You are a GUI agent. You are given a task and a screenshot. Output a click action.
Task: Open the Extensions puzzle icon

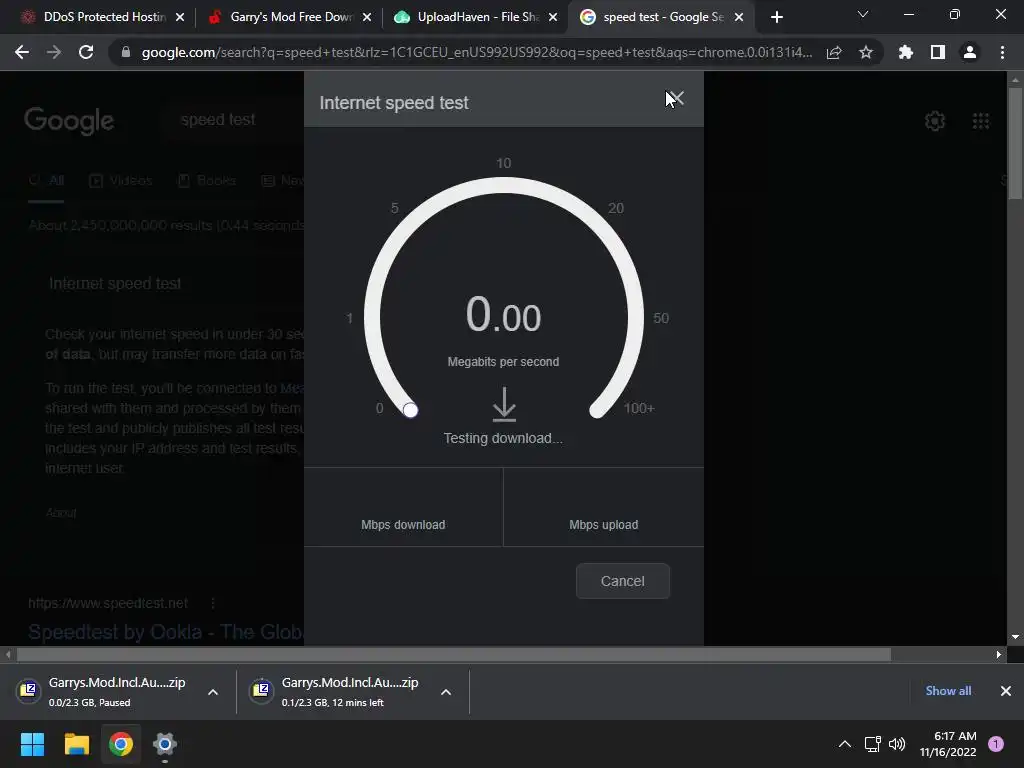pyautogui.click(x=906, y=52)
